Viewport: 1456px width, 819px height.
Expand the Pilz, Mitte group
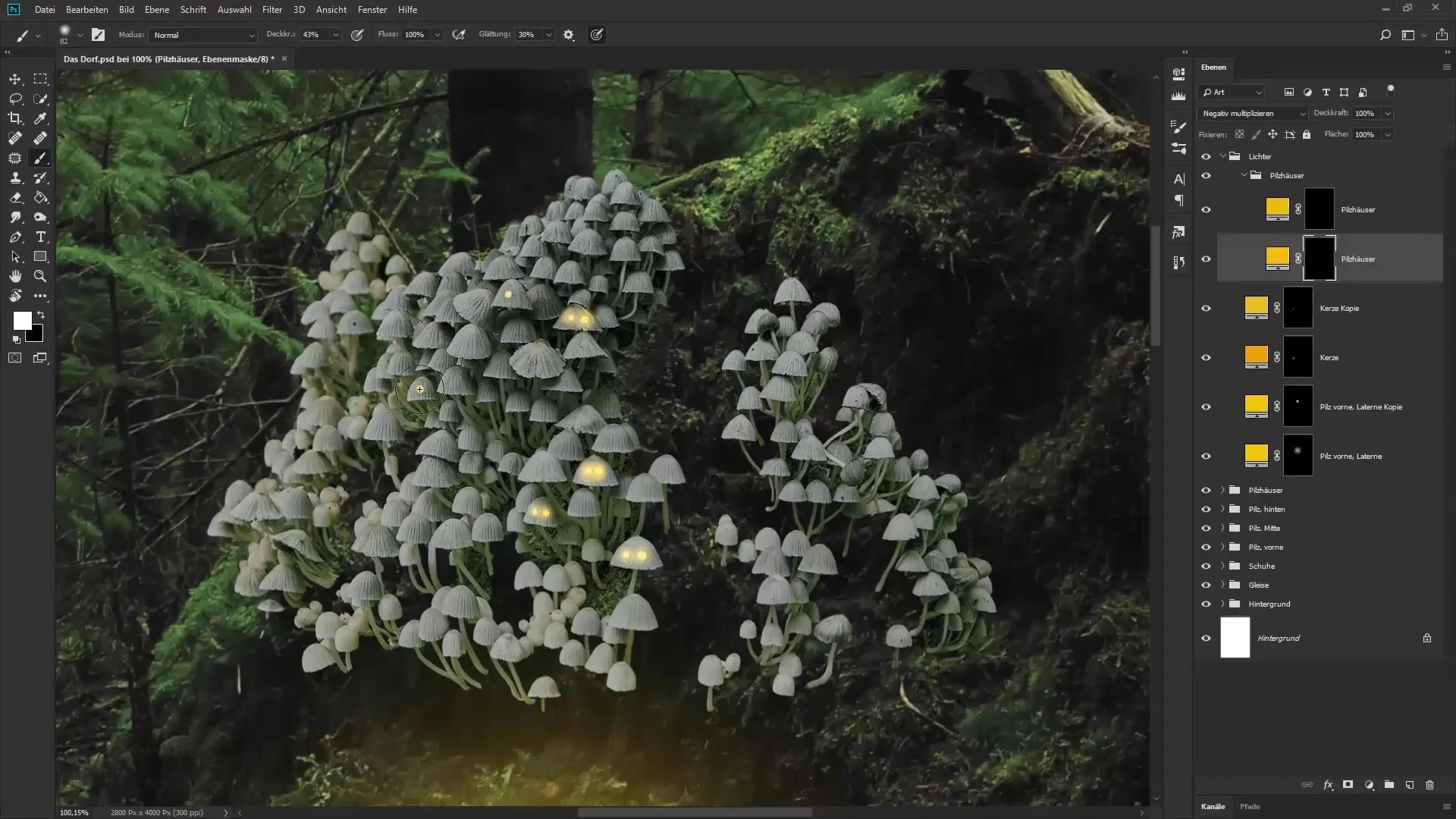(x=1222, y=528)
